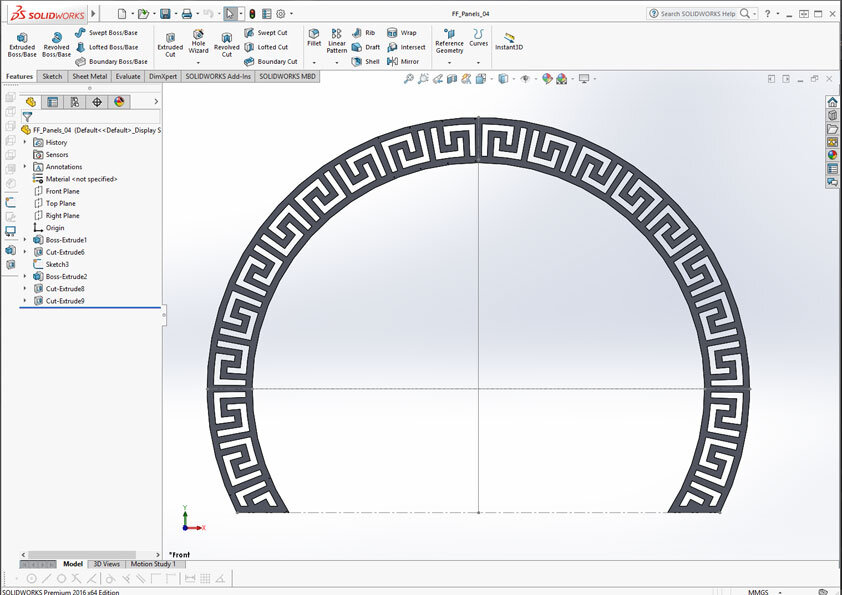Select the Lofted Cut feature
This screenshot has height=595, width=842.
click(266, 47)
